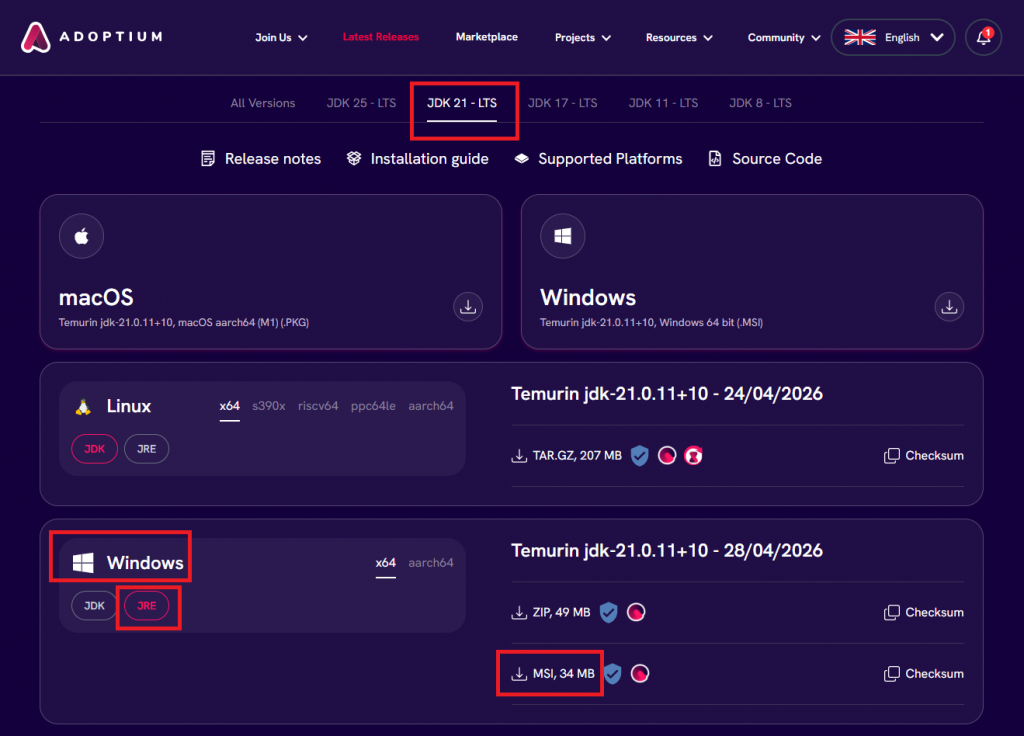Open Latest Releases in navigation

pos(381,37)
